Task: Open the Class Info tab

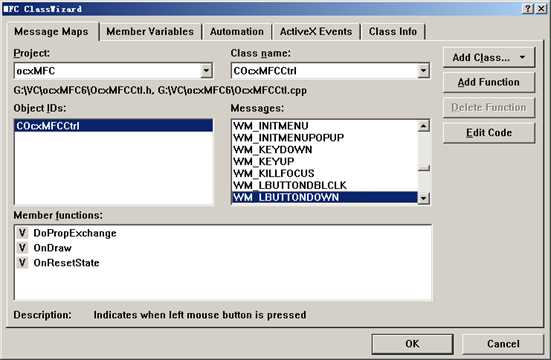Action: point(393,32)
